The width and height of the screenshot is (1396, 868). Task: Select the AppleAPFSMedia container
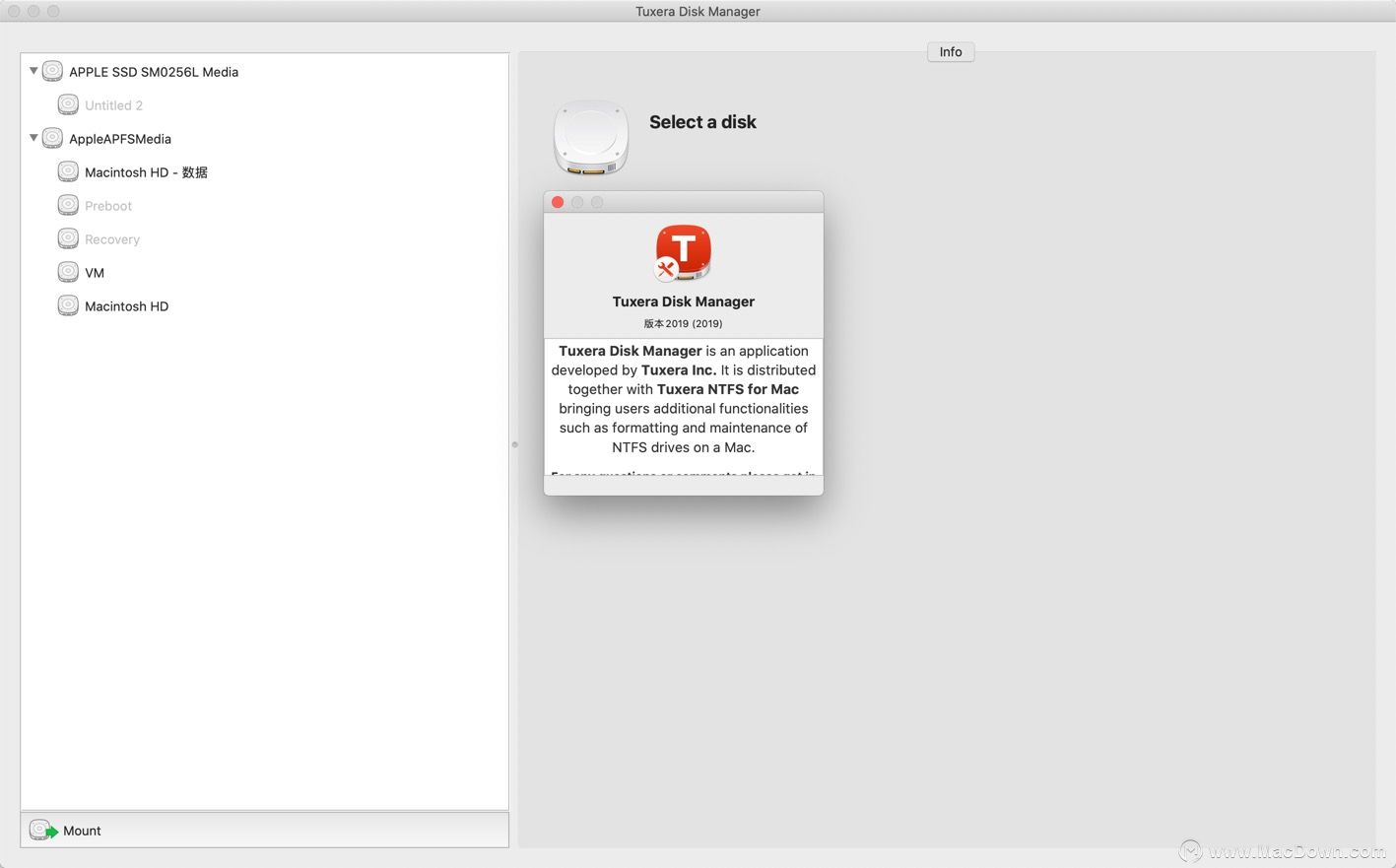pos(120,139)
